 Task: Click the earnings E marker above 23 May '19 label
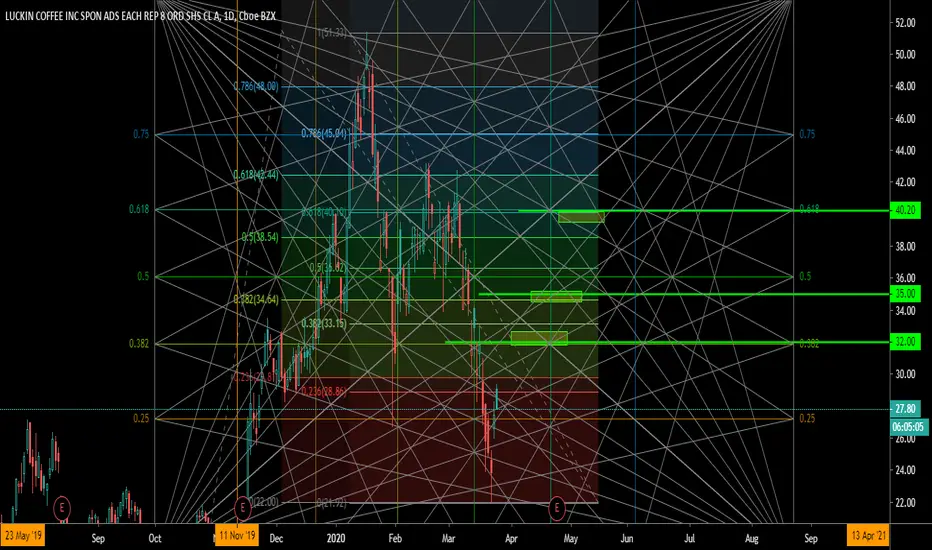pyautogui.click(x=62, y=508)
